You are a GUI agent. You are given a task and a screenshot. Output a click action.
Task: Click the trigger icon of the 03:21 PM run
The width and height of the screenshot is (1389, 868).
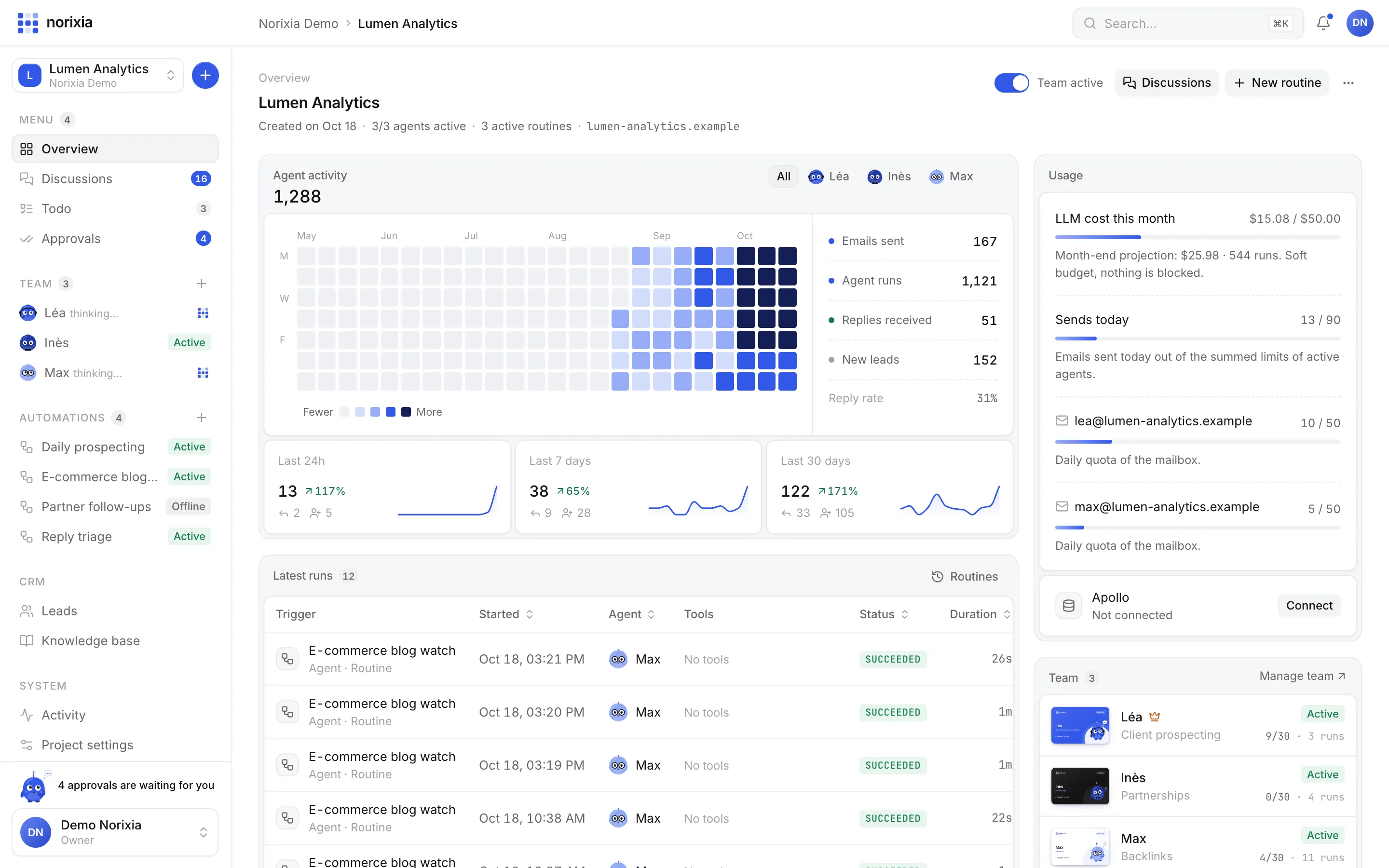click(x=287, y=659)
